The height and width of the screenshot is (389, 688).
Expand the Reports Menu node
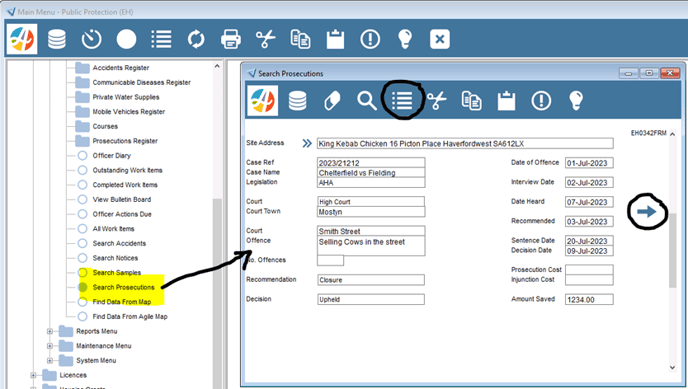pos(50,331)
